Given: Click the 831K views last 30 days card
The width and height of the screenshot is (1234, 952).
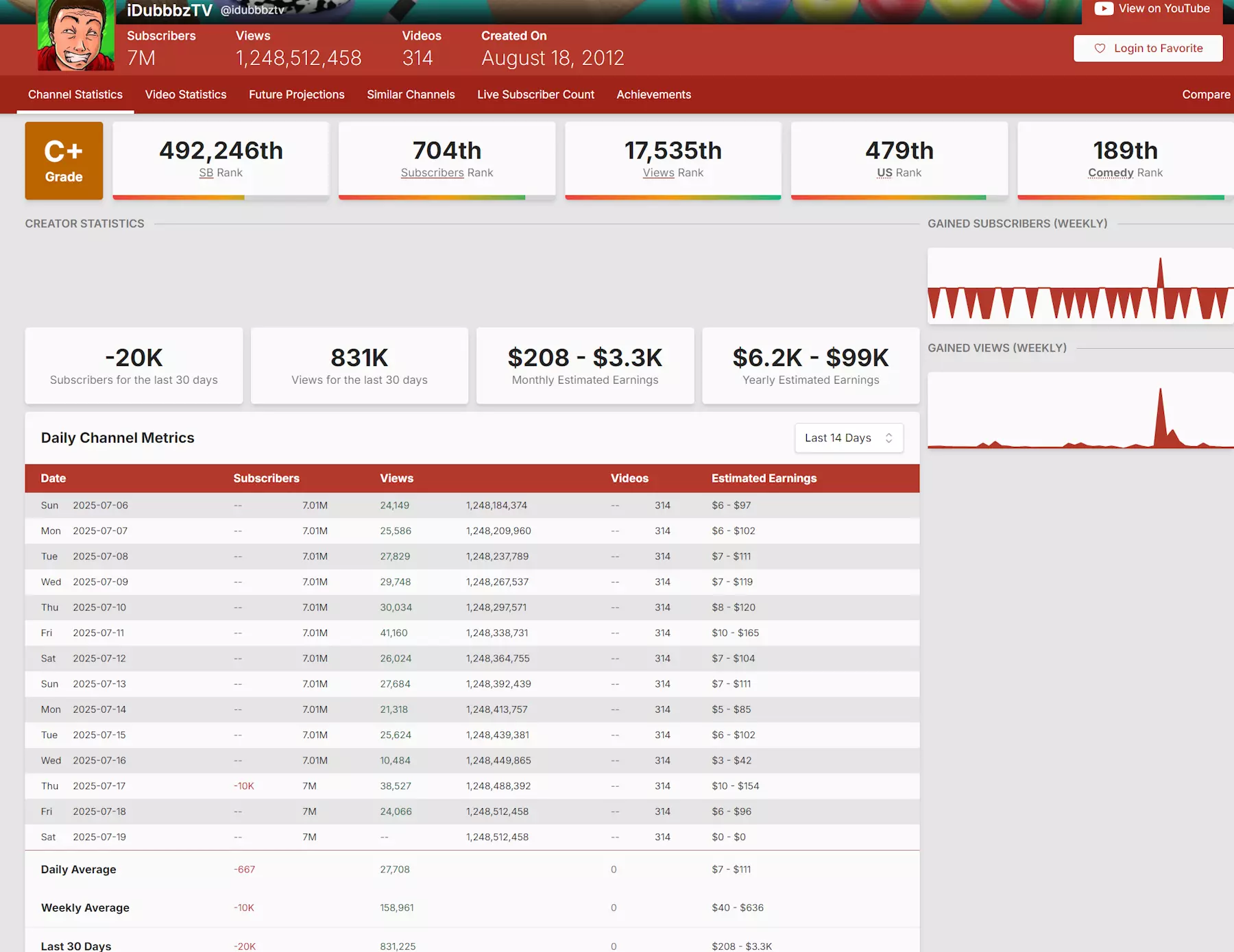Looking at the screenshot, I should pyautogui.click(x=359, y=365).
